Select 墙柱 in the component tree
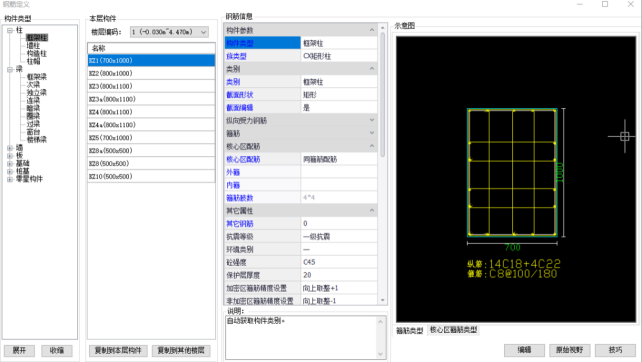The width and height of the screenshot is (642, 362). (x=33, y=45)
